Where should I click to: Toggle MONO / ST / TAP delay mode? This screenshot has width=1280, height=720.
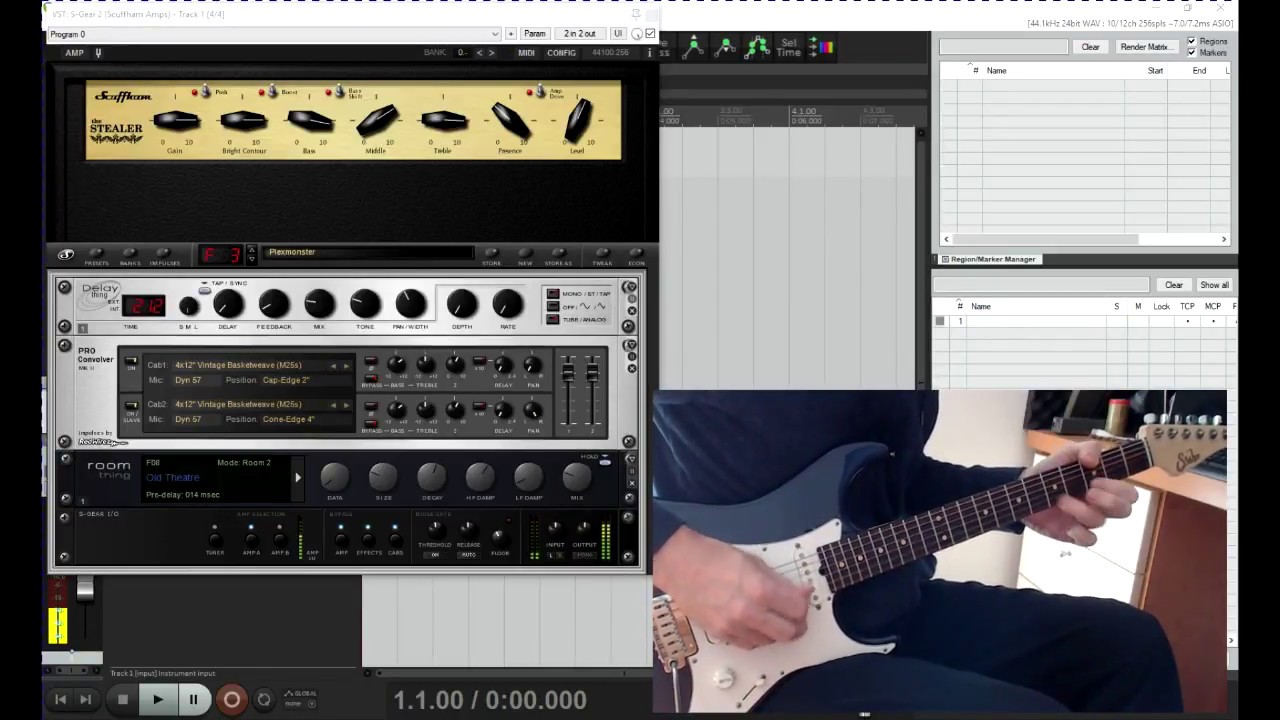(x=552, y=294)
